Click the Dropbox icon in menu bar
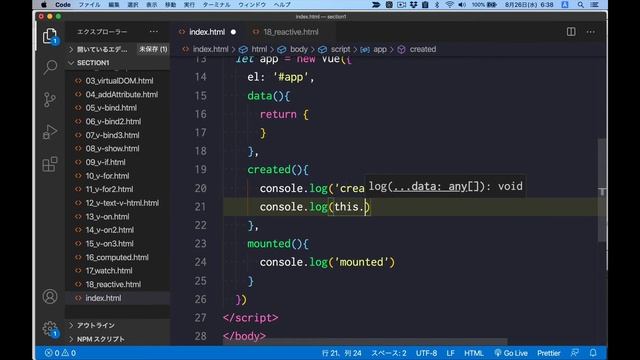 tap(413, 5)
